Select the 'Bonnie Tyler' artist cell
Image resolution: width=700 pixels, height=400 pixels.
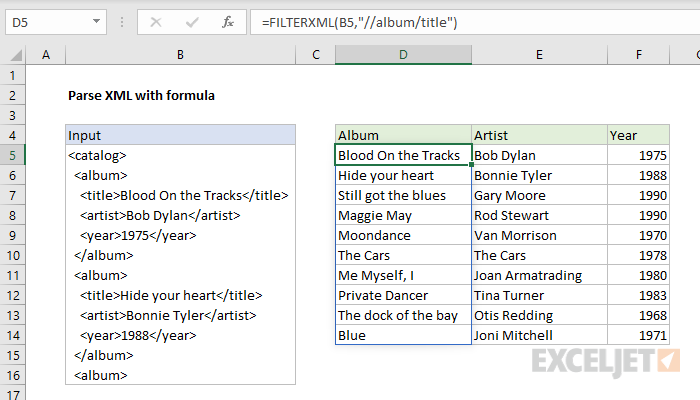click(x=539, y=175)
